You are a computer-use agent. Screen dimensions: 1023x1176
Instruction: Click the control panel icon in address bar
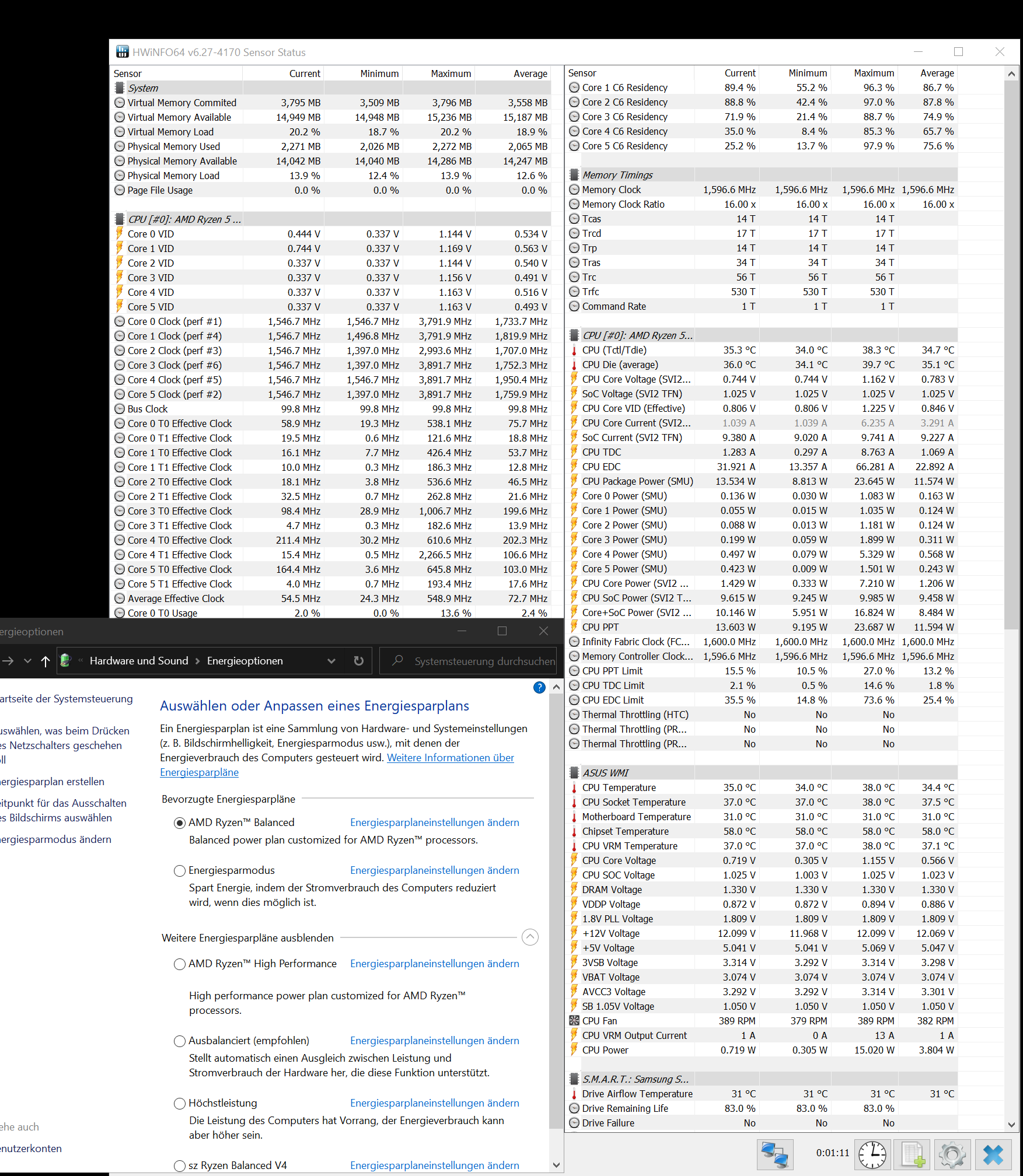click(x=65, y=661)
